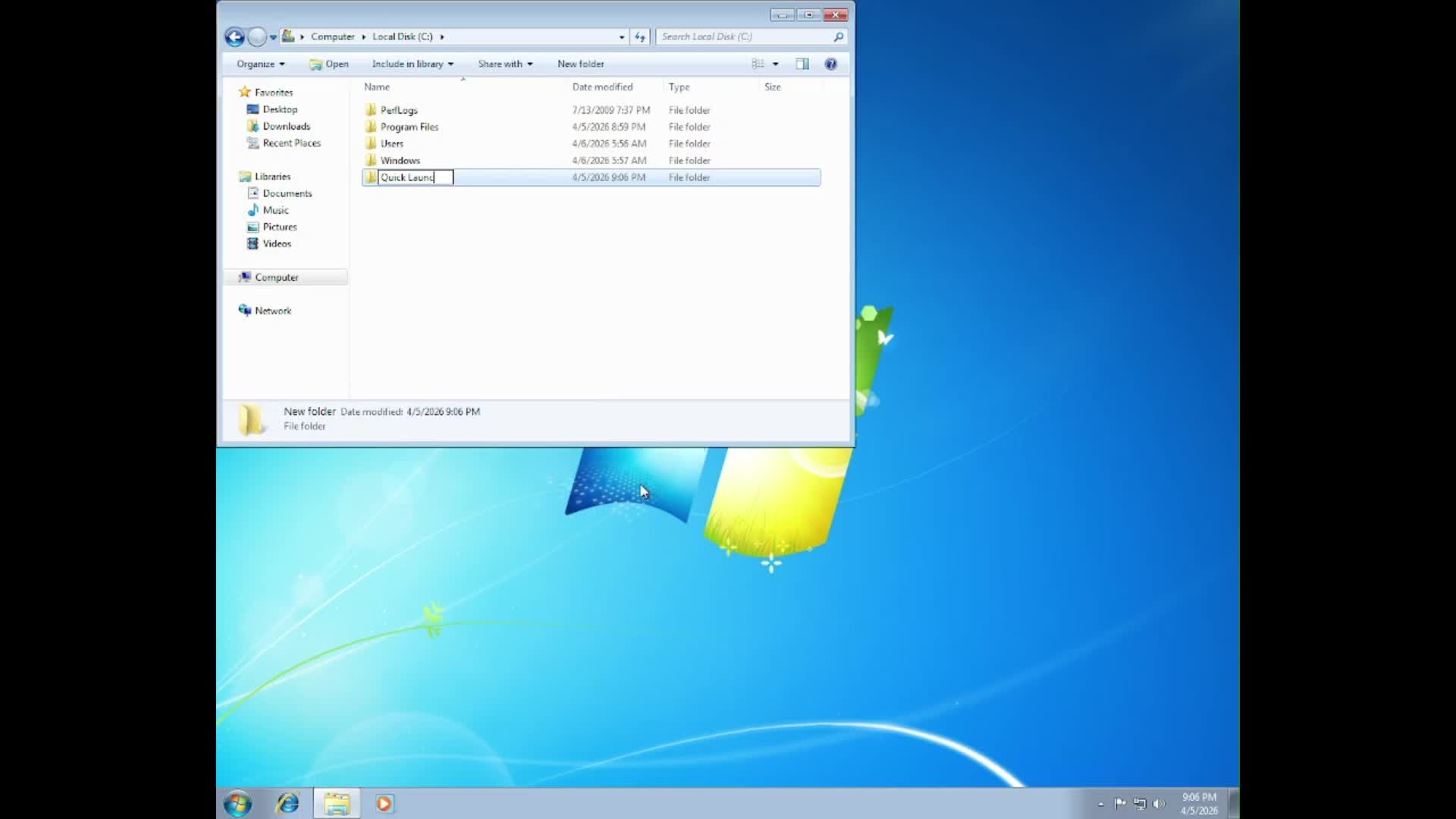Screen dimensions: 1456x819
Task: Open Windows Media Player from the taskbar
Action: pyautogui.click(x=384, y=803)
